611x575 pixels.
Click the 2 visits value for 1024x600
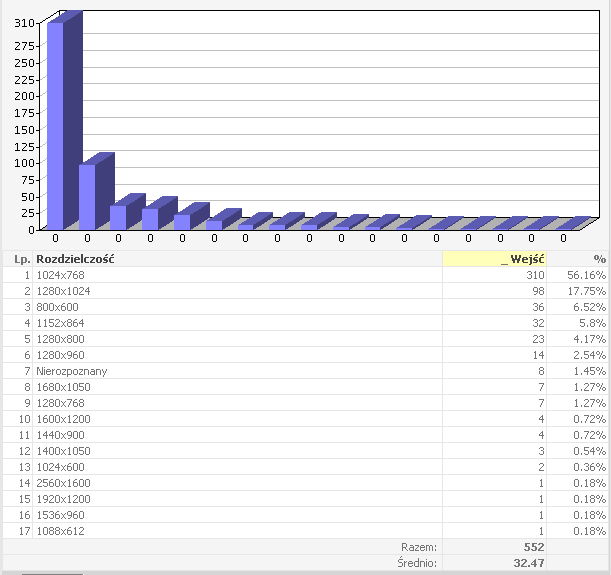tap(541, 467)
